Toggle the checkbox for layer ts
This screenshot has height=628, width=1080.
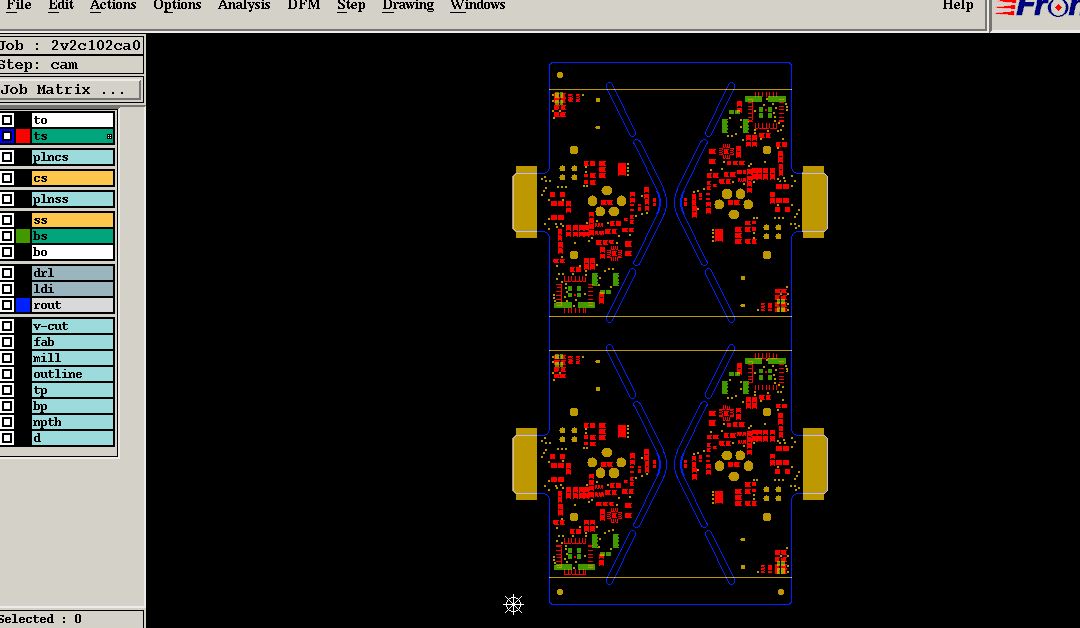(8, 136)
